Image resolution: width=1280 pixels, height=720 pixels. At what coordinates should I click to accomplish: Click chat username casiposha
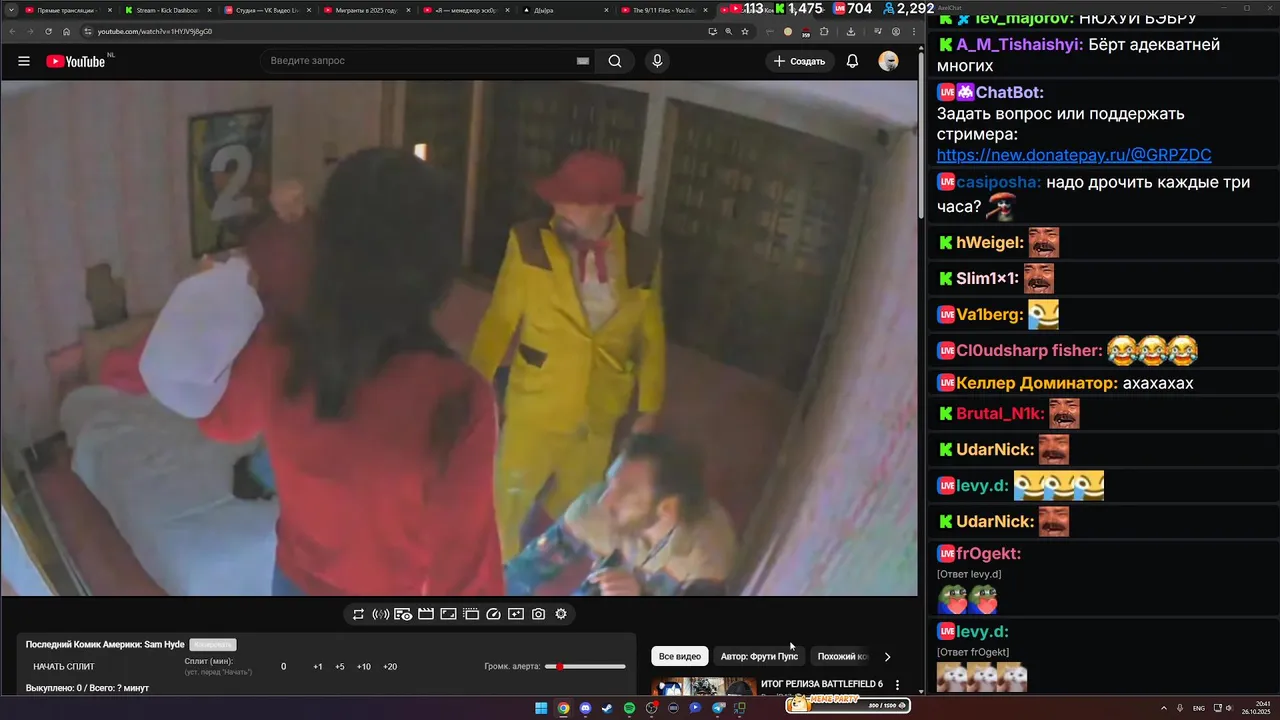point(999,182)
